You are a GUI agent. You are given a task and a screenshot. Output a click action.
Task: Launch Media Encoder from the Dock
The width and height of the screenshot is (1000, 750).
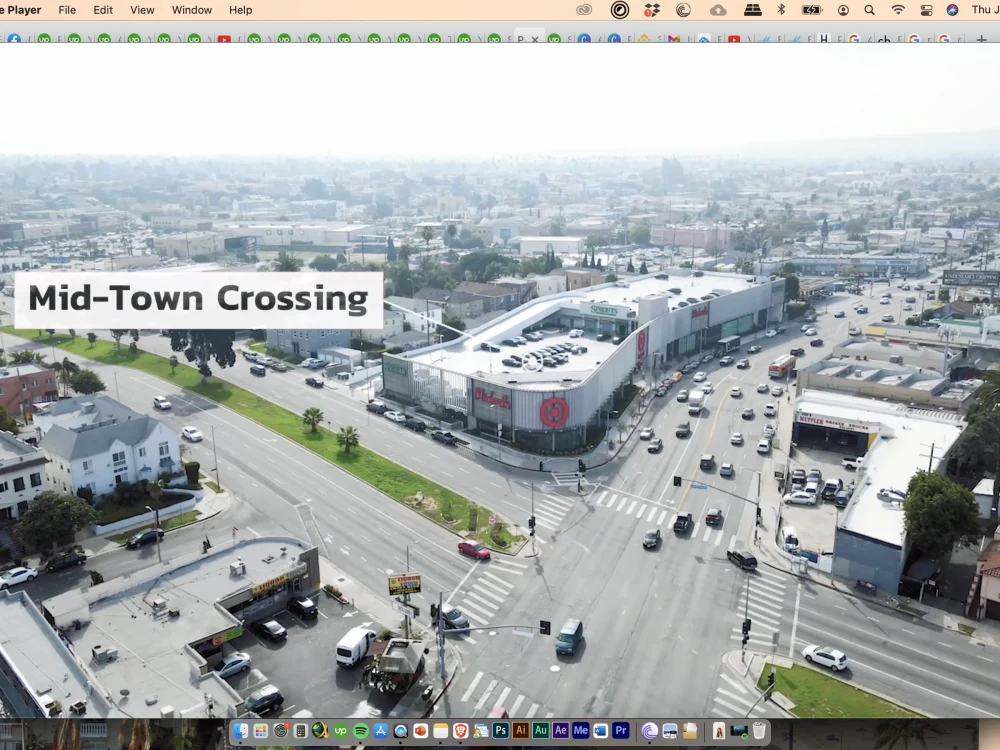(580, 730)
